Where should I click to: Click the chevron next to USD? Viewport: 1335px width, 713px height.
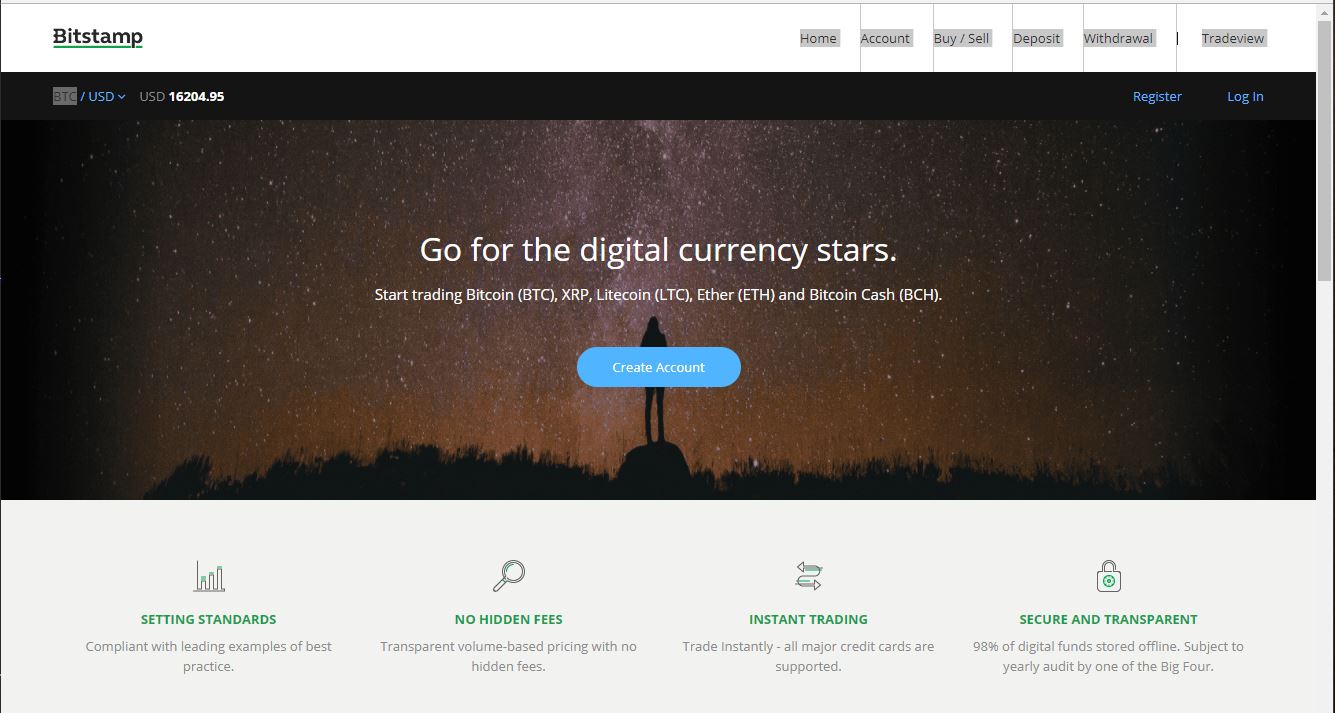click(x=121, y=97)
